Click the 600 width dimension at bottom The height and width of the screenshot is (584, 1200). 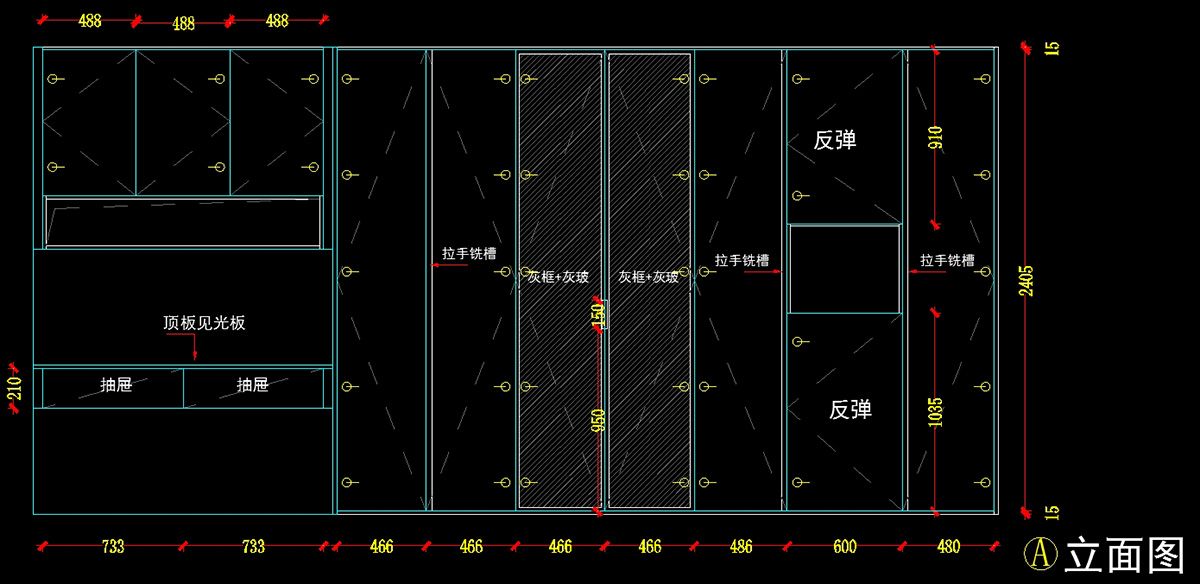click(x=845, y=547)
